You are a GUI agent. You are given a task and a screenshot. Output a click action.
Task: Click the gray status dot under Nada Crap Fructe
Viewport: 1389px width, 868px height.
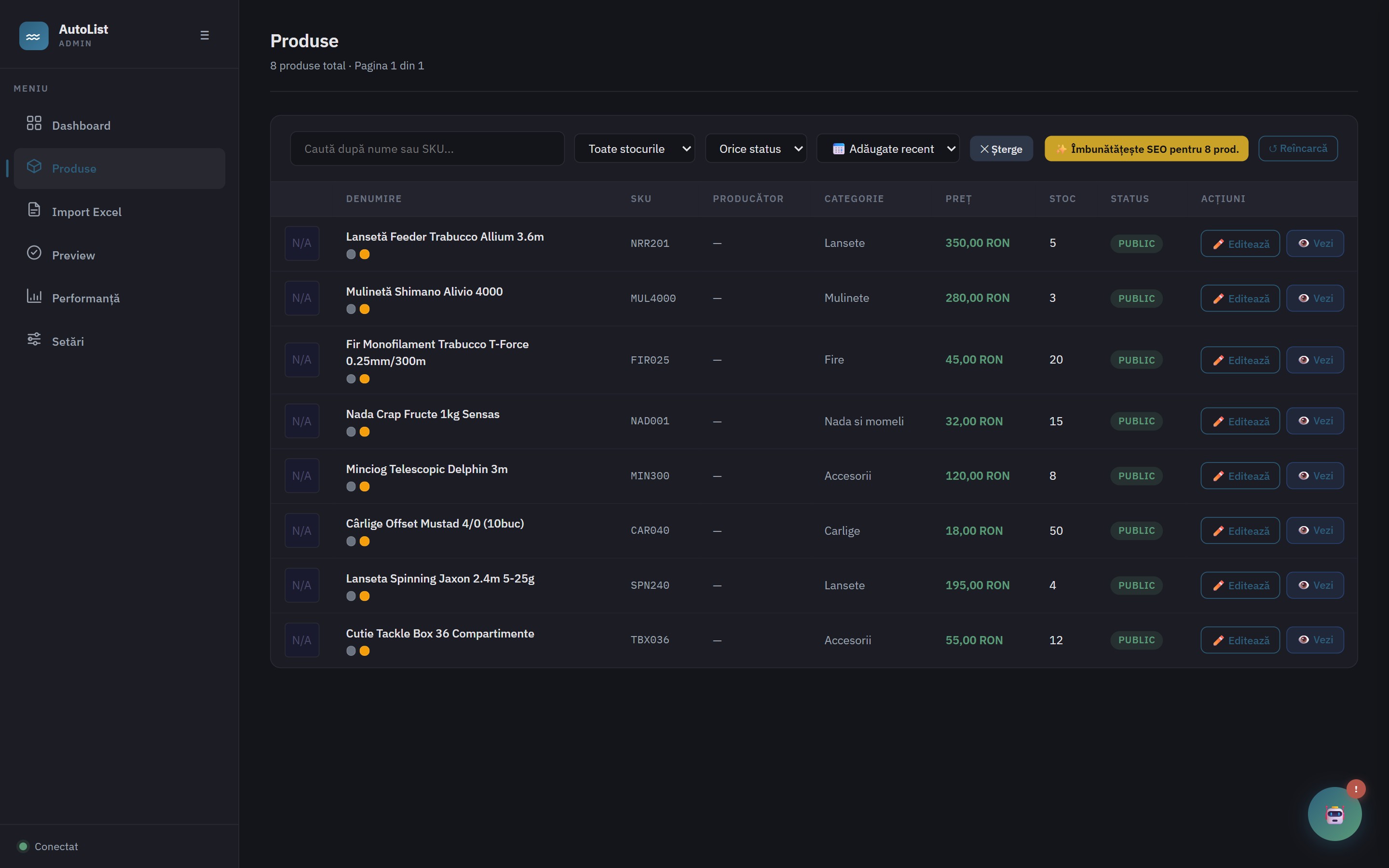(351, 432)
